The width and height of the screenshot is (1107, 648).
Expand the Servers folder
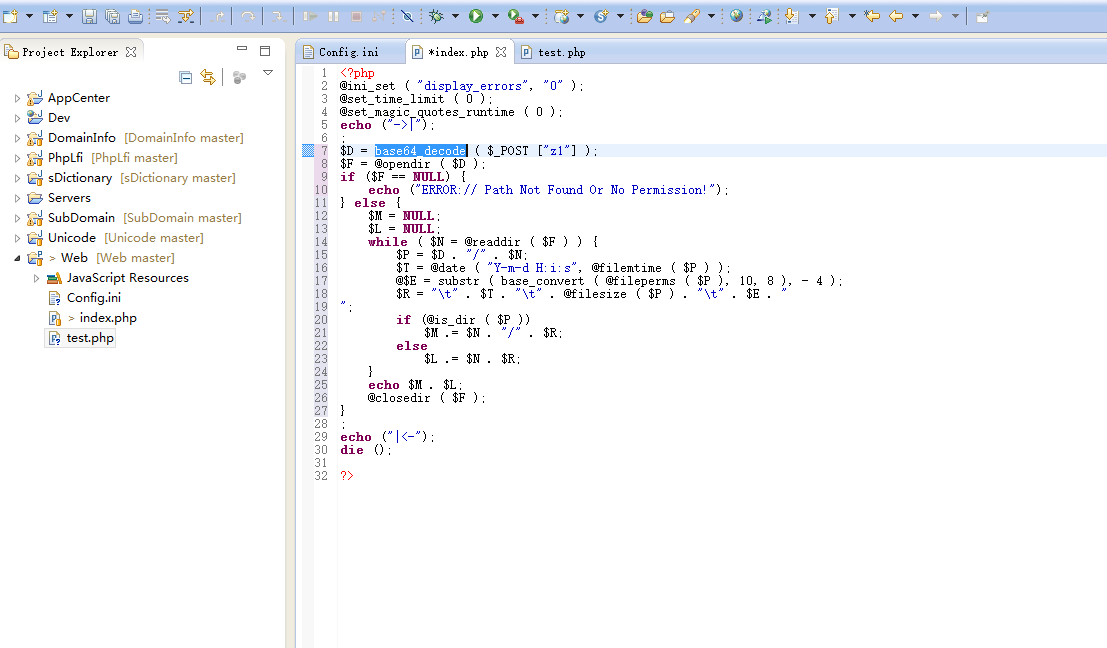coord(18,198)
